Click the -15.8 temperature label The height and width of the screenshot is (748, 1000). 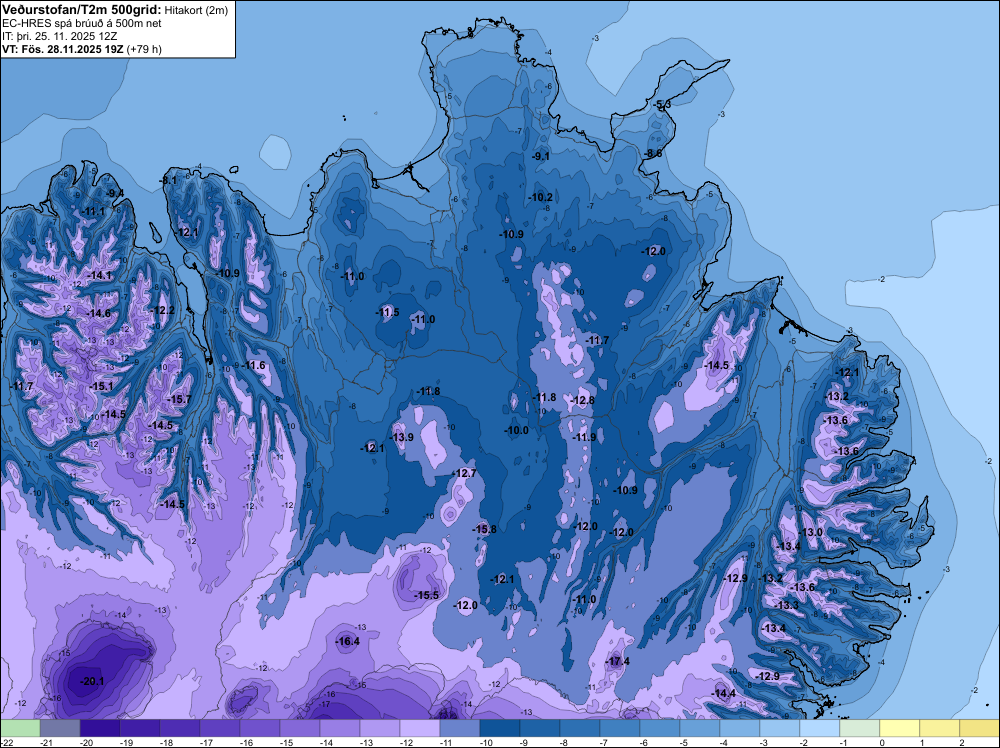point(485,529)
